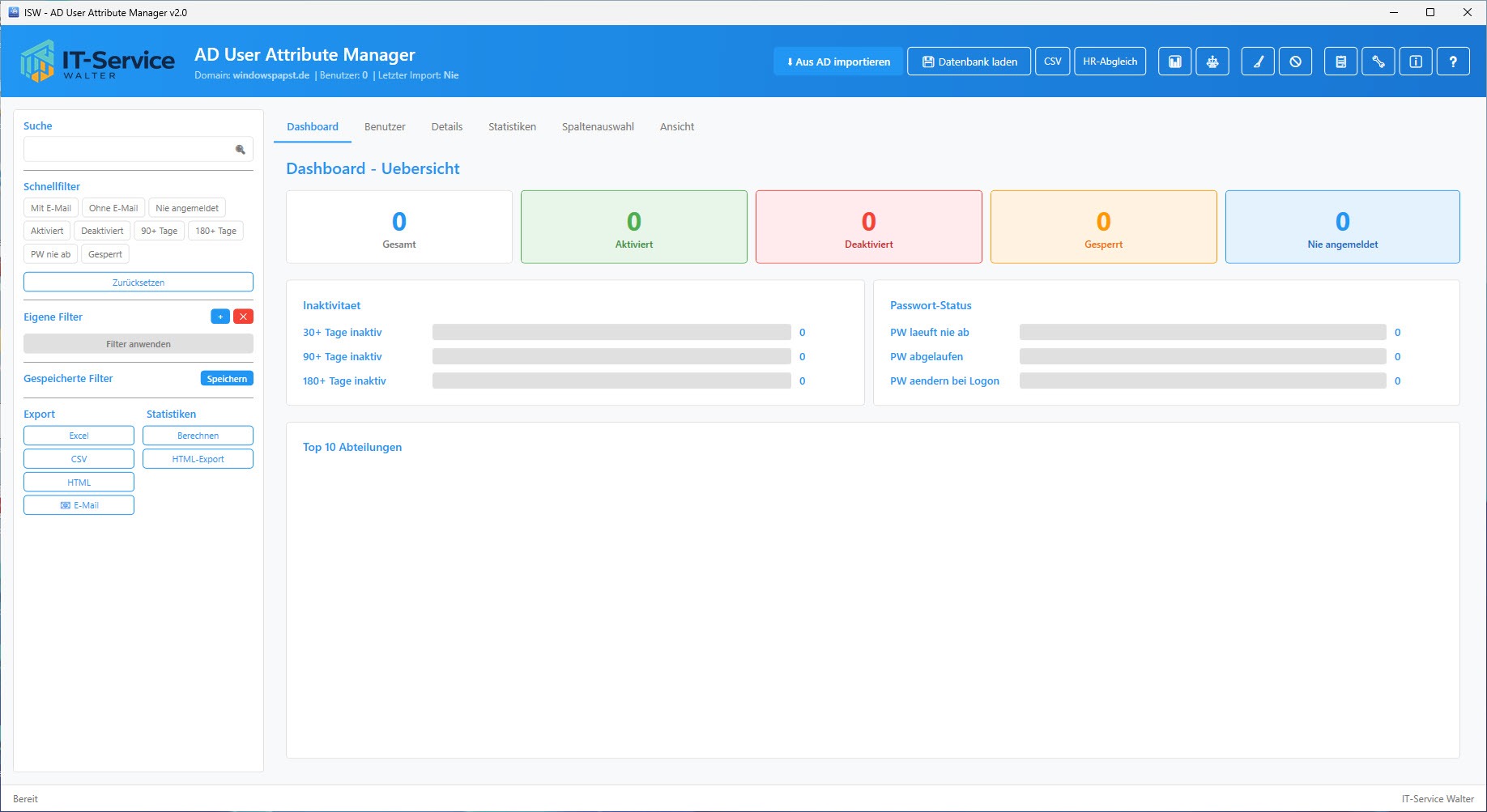The image size is (1487, 812).
Task: Click the '30+ Tage inaktiv' progress bar
Action: click(x=611, y=332)
